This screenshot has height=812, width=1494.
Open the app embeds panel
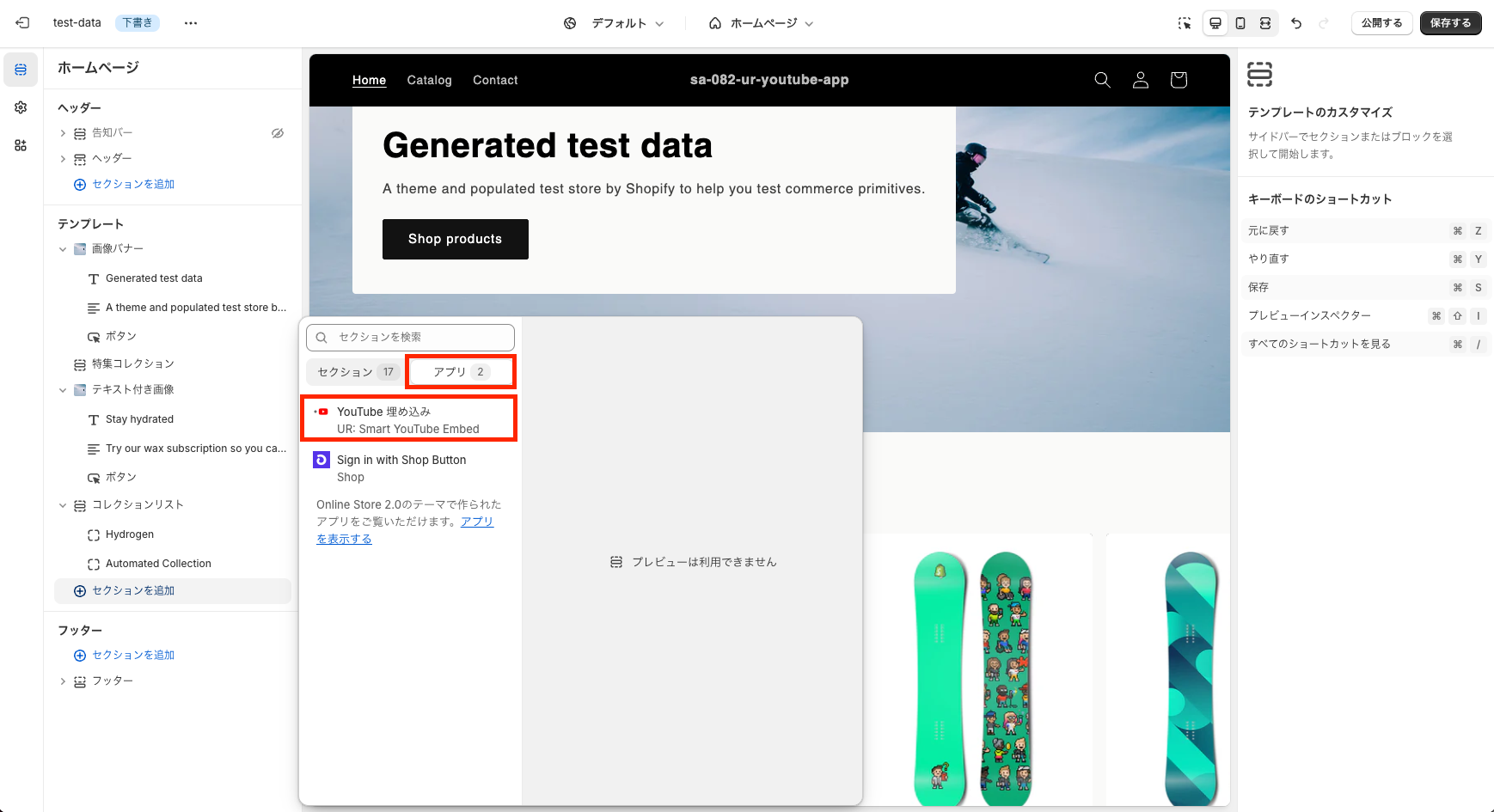point(20,145)
